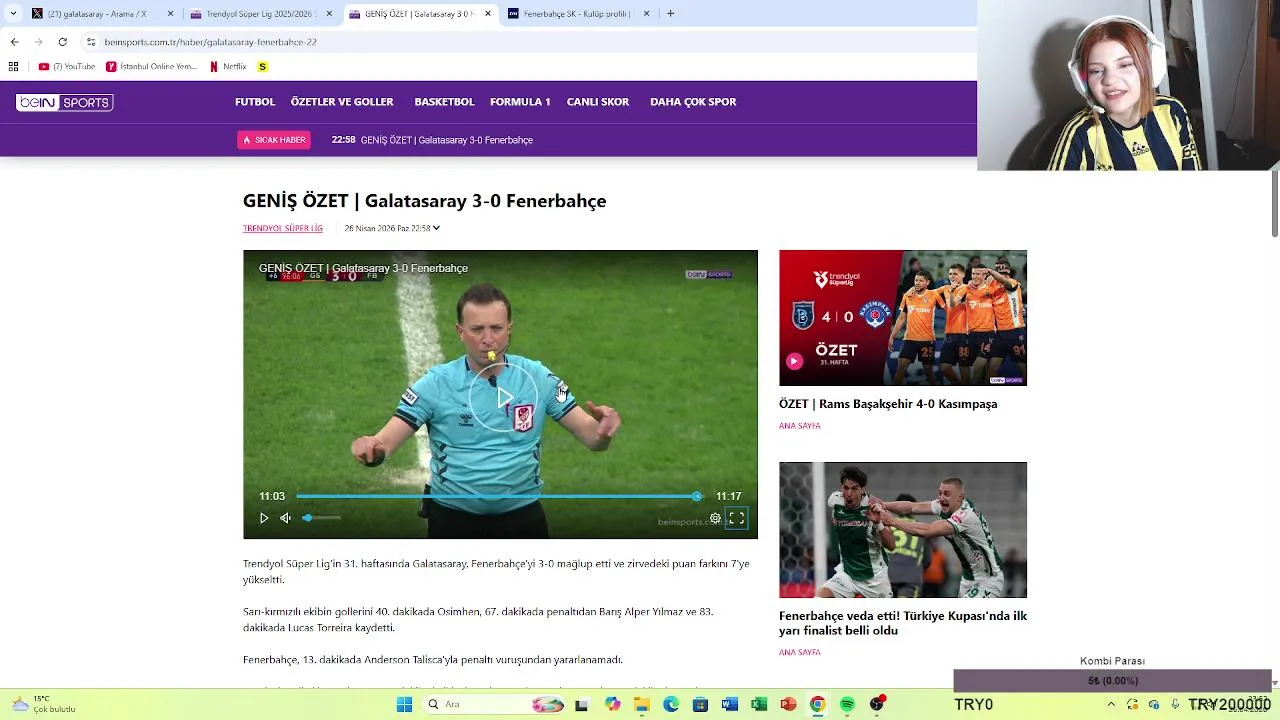Screen dimensions: 1280x720
Task: Reload the current page
Action: [62, 42]
